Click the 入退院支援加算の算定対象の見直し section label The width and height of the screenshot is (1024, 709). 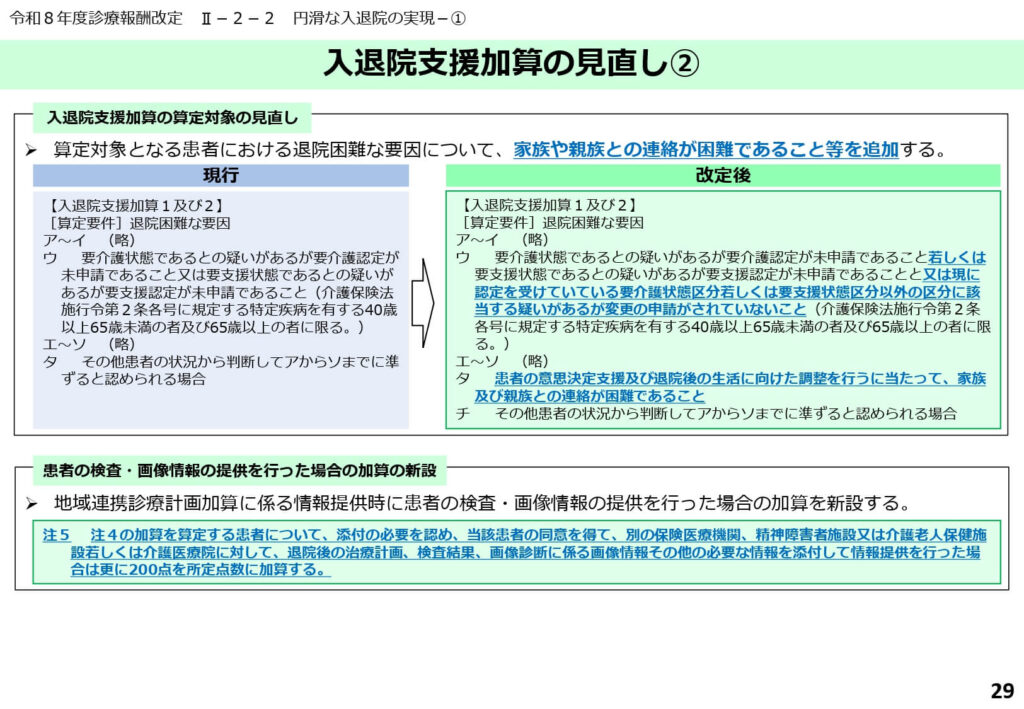(x=172, y=118)
